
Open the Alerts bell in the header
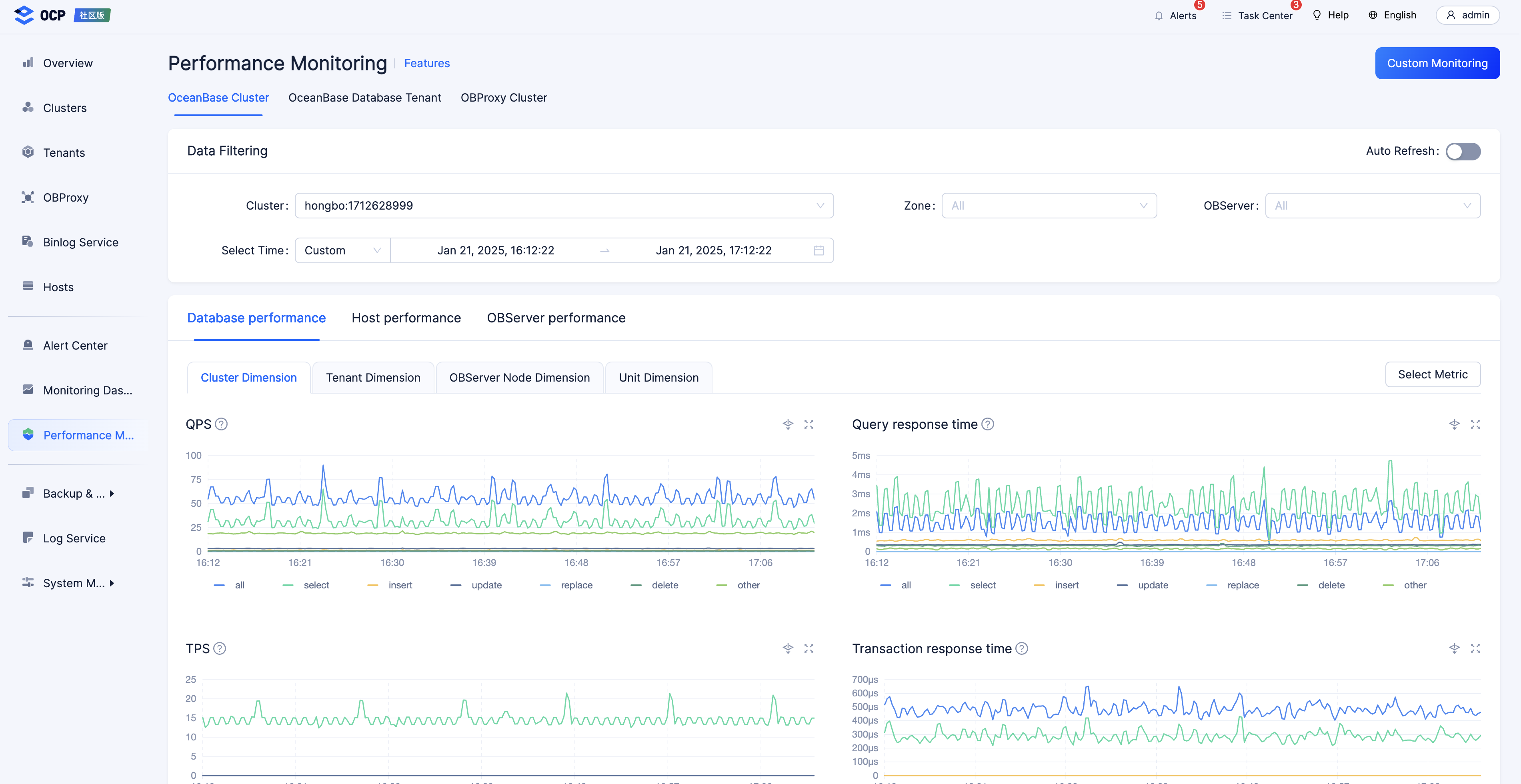coord(1175,15)
